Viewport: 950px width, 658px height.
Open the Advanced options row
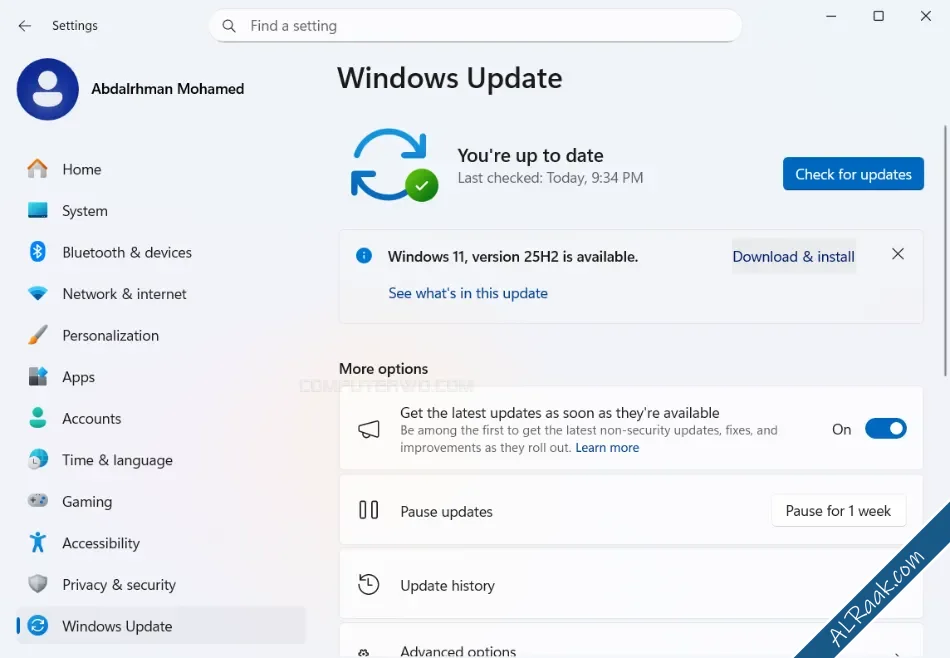tap(631, 641)
